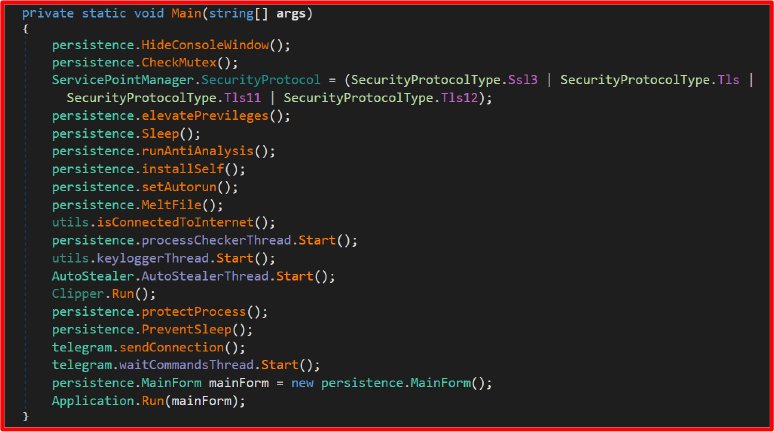Screen dimensions: 774x432
Task: Select the runAntiAnalysis method
Action: click(197, 151)
